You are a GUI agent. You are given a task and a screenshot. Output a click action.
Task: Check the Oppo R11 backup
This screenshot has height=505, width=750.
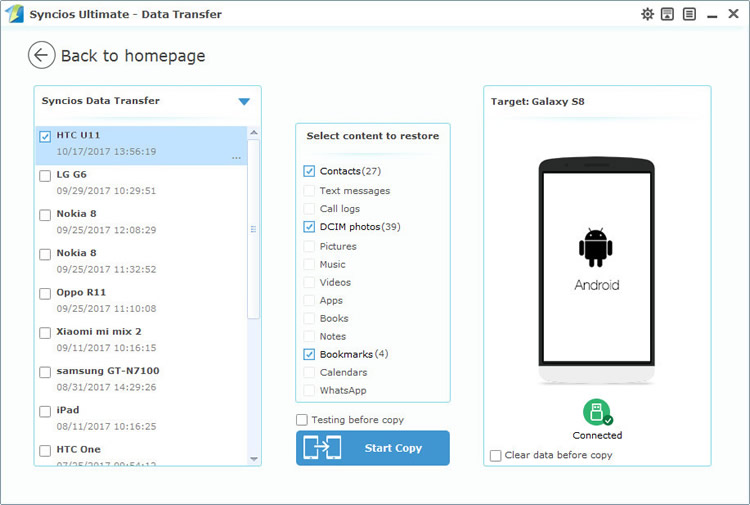pyautogui.click(x=45, y=294)
